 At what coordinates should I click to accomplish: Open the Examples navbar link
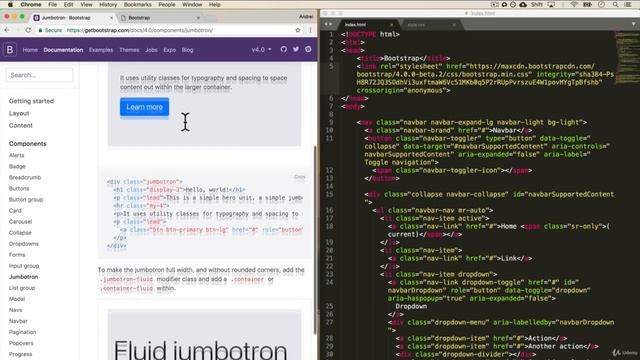(101, 50)
